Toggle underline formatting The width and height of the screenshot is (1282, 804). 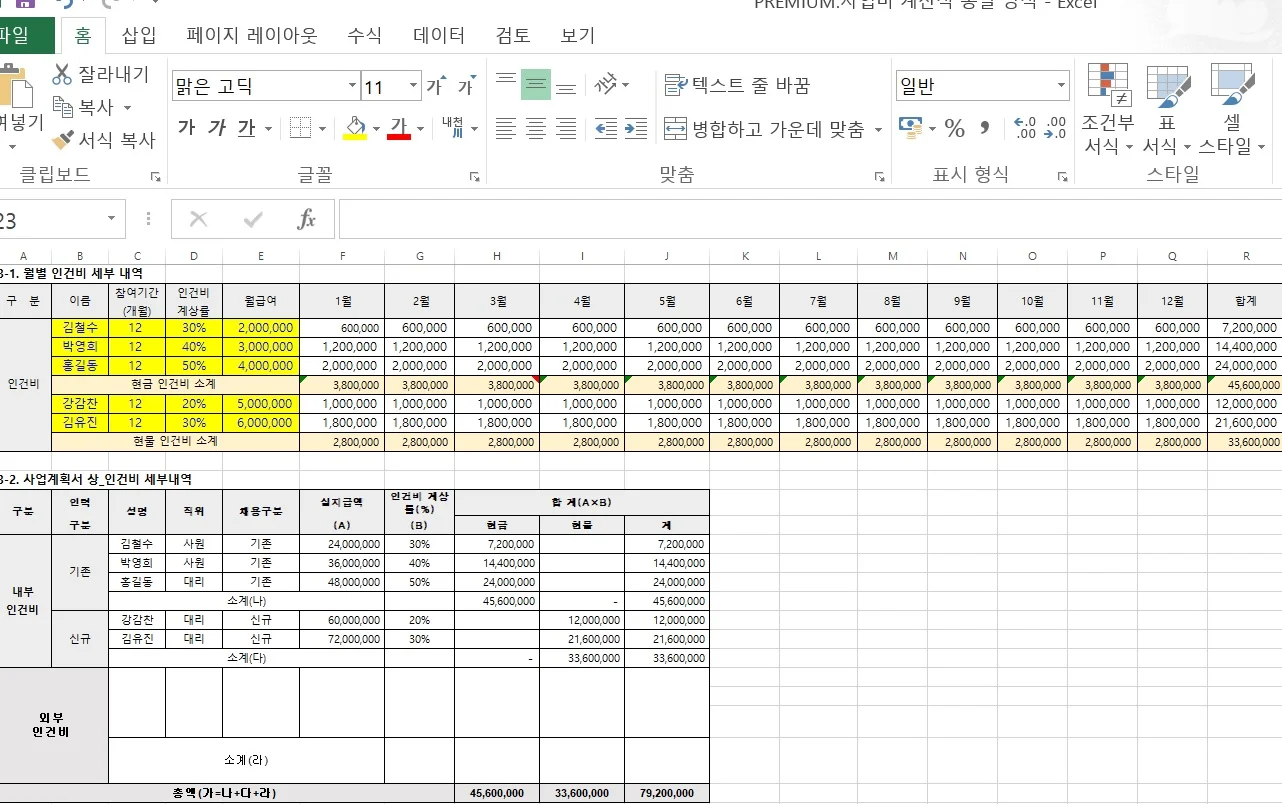tap(246, 128)
